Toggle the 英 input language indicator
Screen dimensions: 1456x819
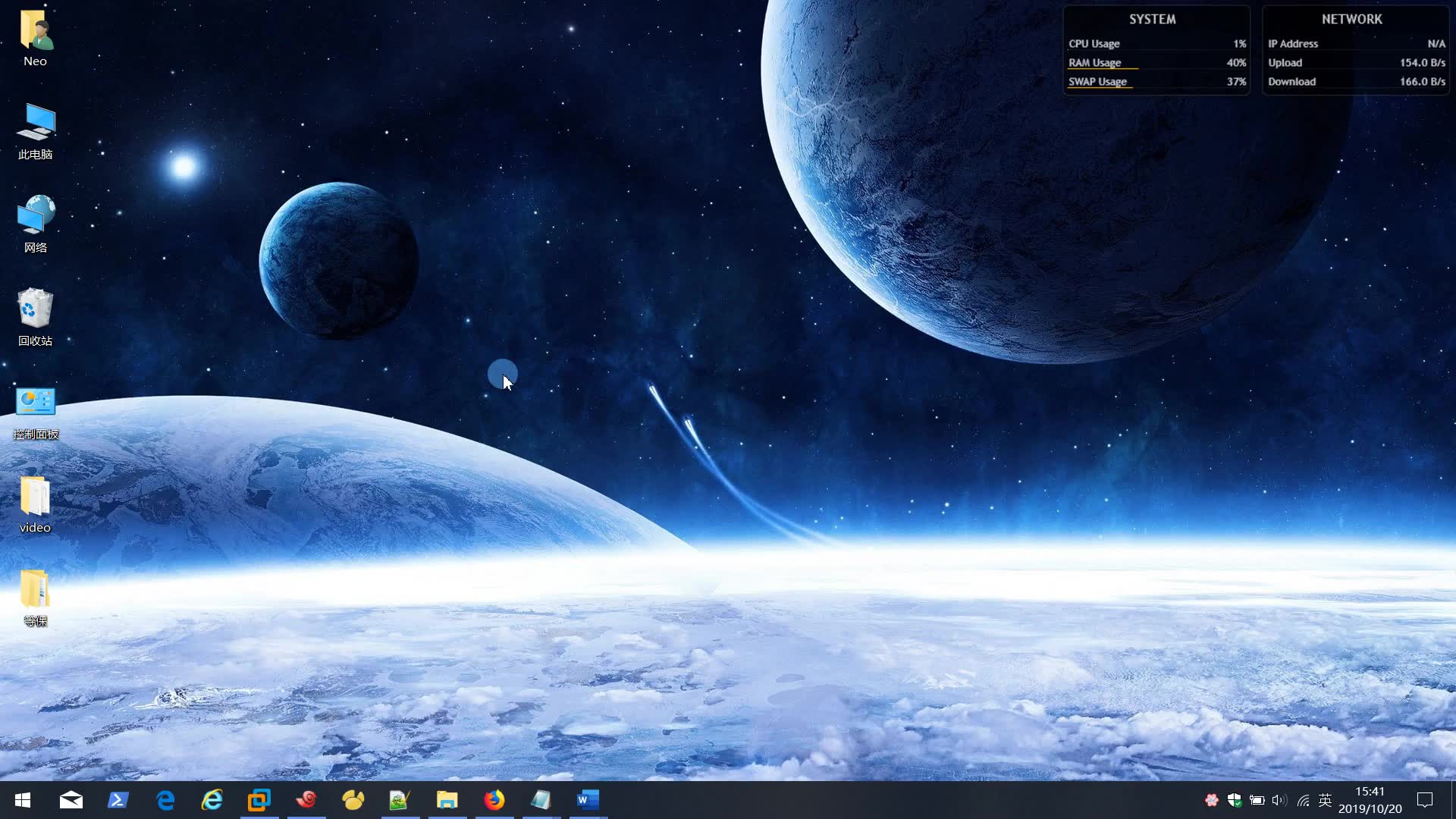1325,800
